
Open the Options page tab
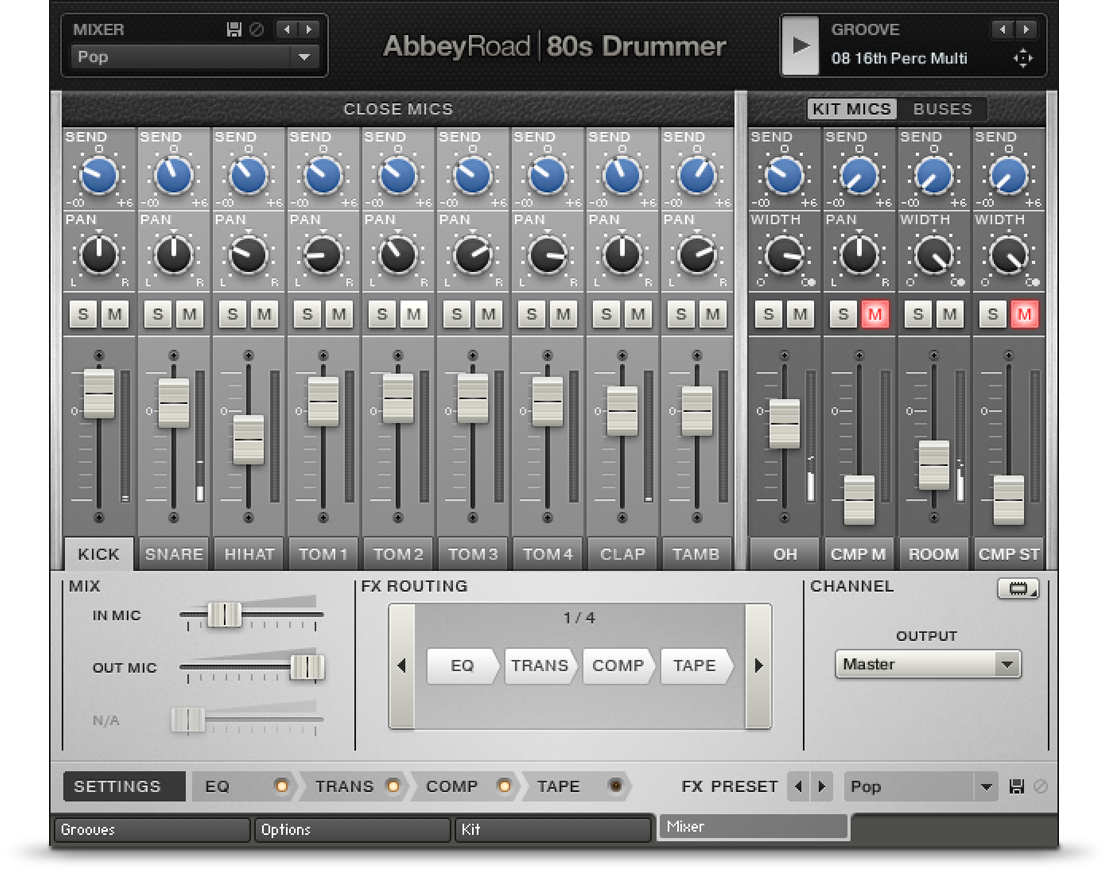[352, 829]
